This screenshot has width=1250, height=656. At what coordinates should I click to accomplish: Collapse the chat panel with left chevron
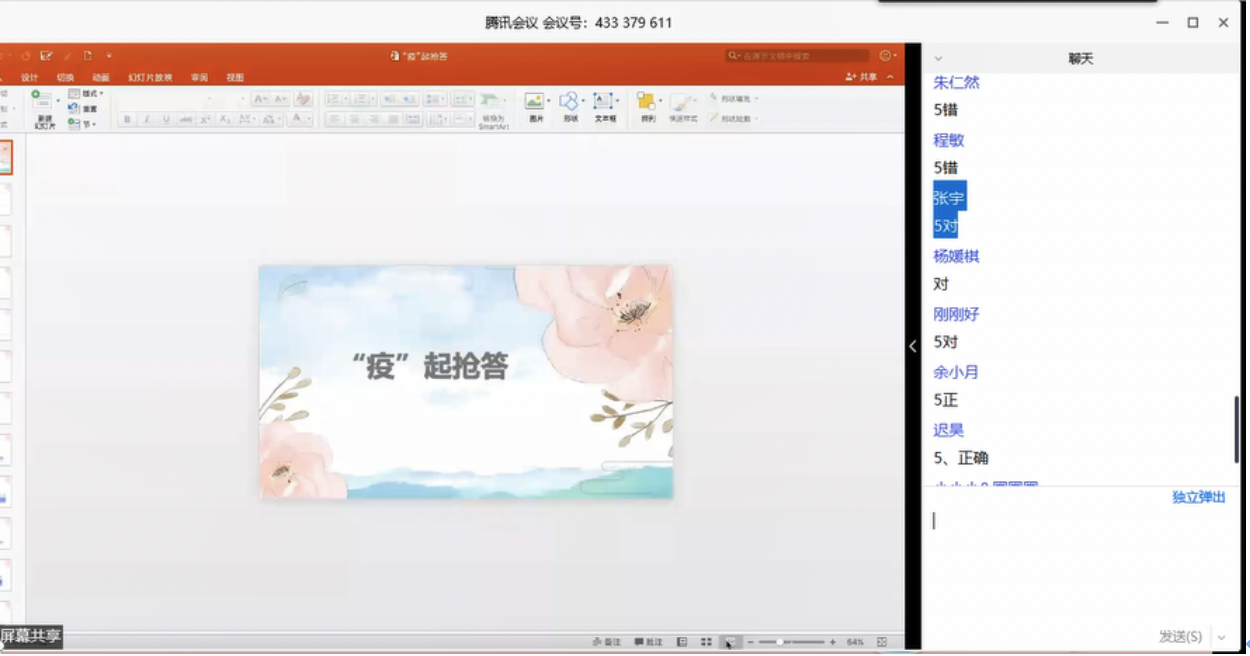coord(912,346)
